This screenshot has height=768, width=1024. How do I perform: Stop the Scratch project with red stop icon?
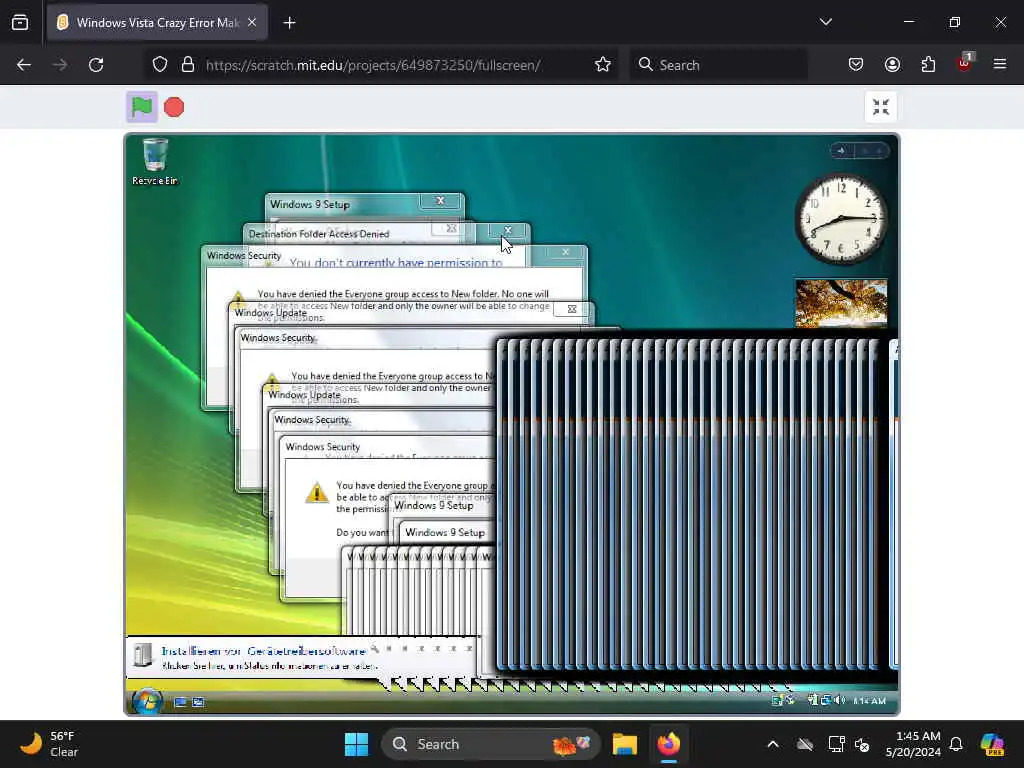[174, 107]
